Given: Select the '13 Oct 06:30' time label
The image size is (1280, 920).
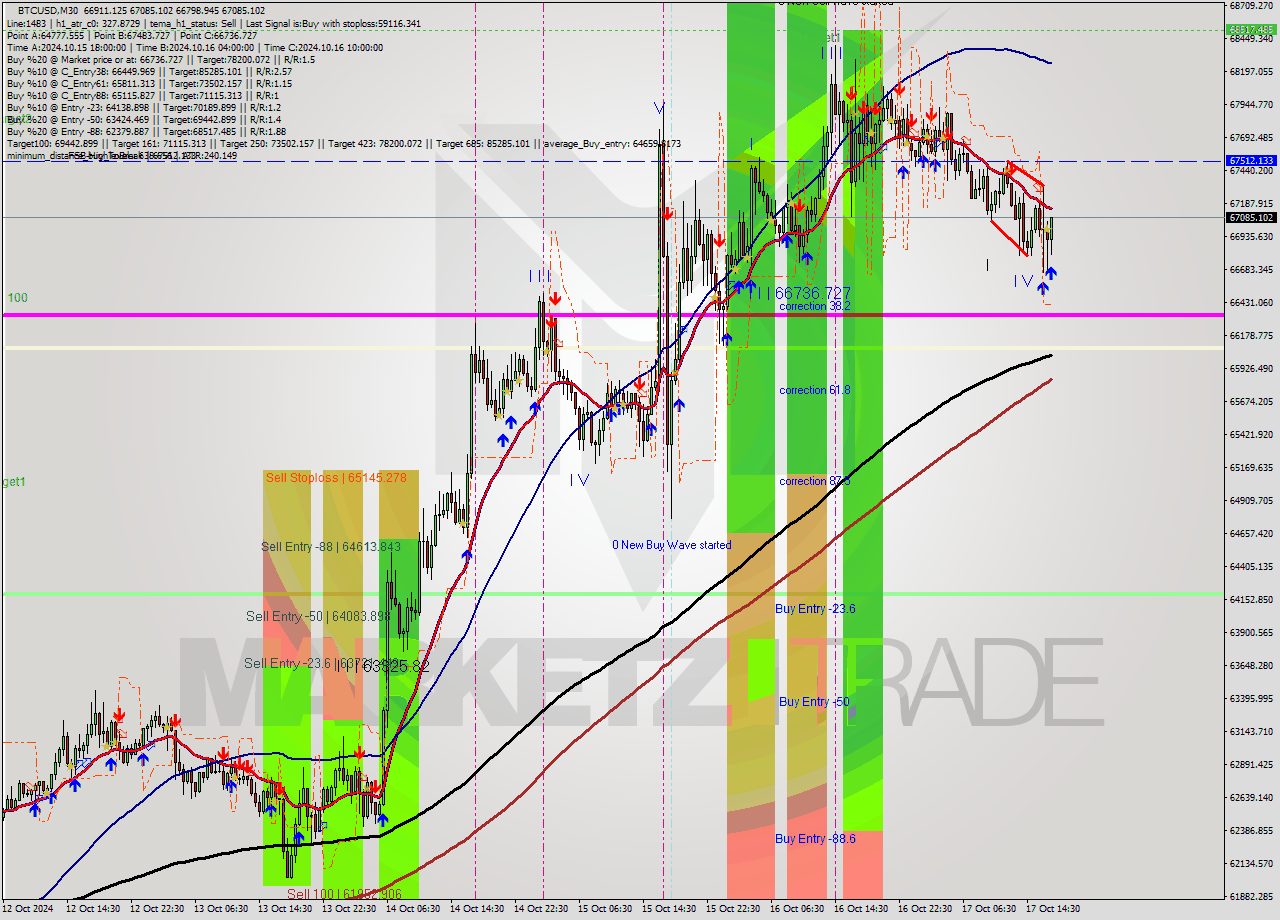Looking at the screenshot, I should pyautogui.click(x=220, y=909).
